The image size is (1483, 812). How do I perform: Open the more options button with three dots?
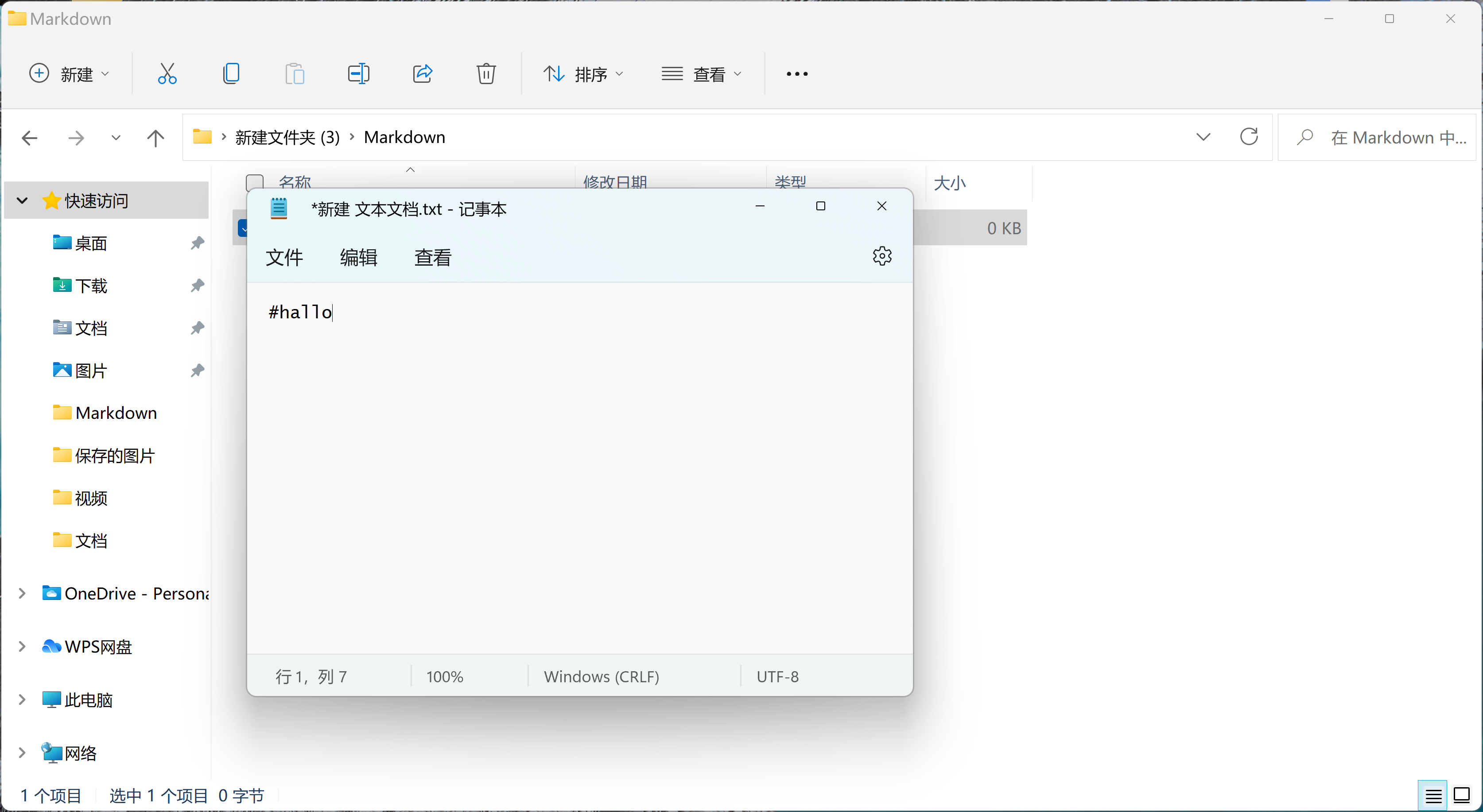point(796,73)
